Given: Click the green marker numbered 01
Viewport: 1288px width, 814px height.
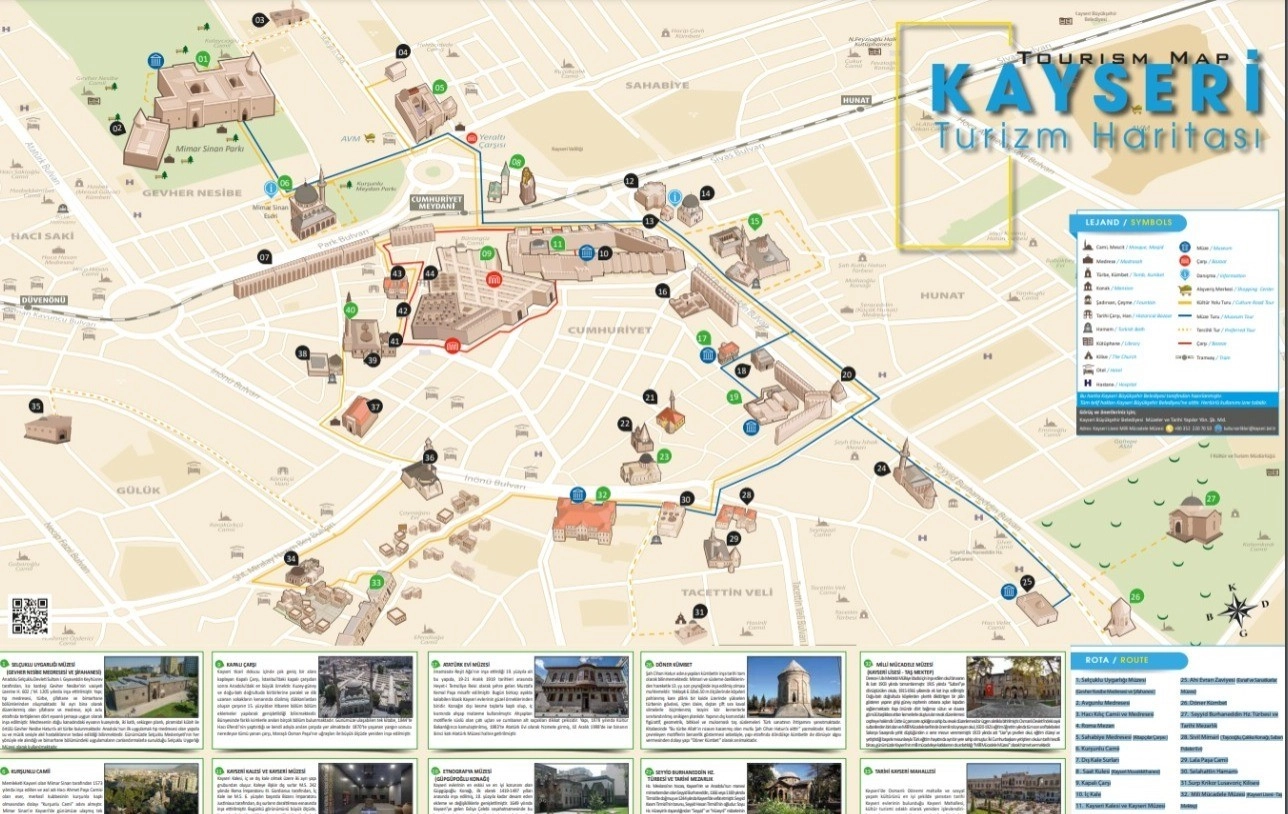Looking at the screenshot, I should (x=203, y=59).
